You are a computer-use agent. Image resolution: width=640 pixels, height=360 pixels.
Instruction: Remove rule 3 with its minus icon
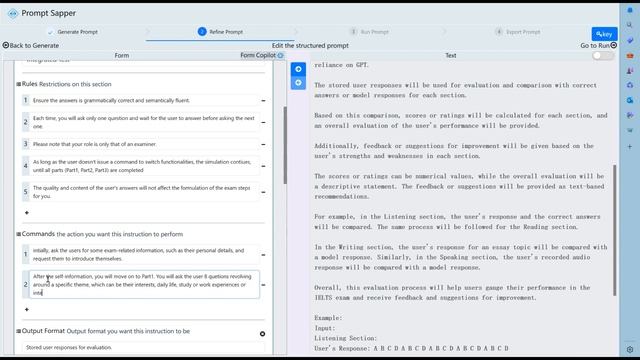tap(263, 144)
